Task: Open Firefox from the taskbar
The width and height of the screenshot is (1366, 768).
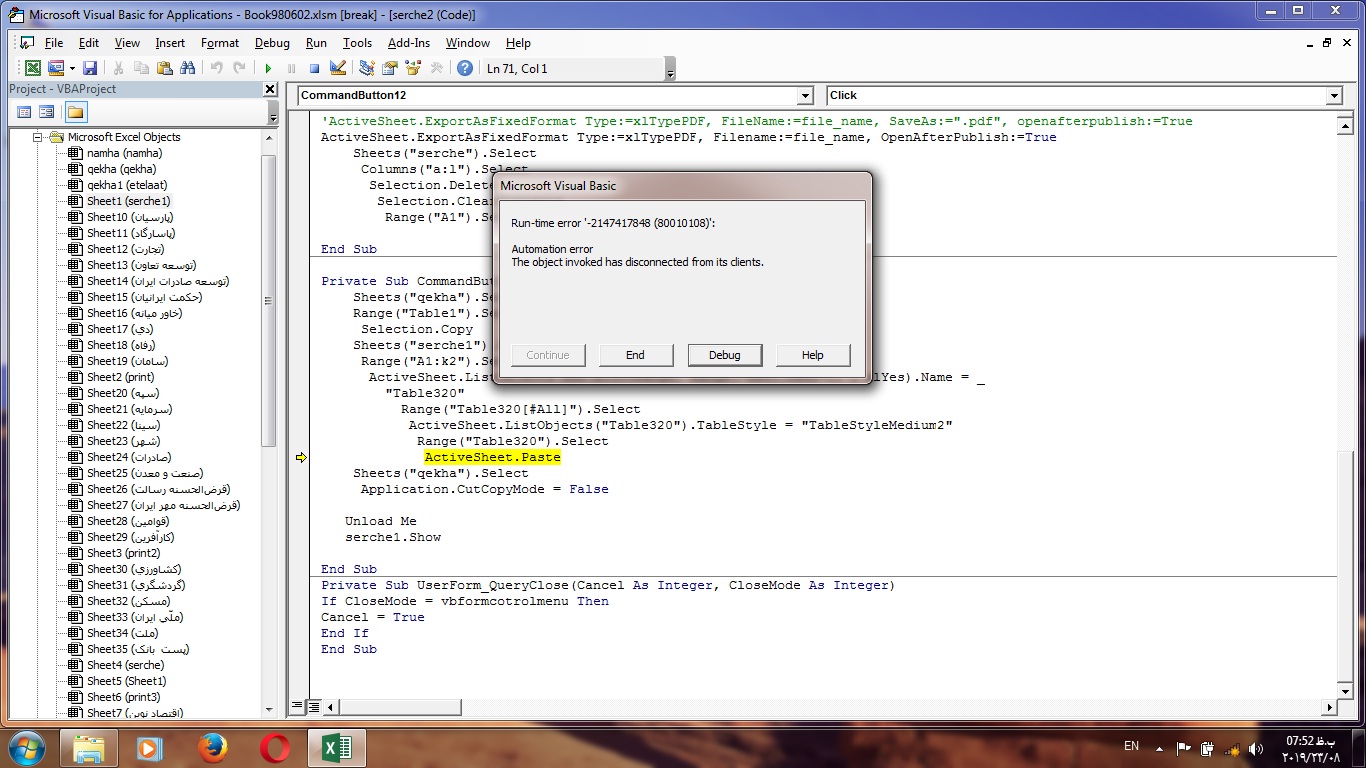Action: pyautogui.click(x=212, y=747)
